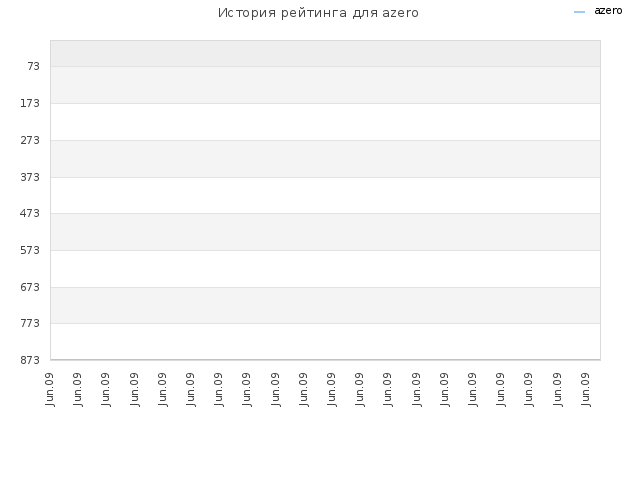Click the chart title История рейтинга для azero
Image resolution: width=640 pixels, height=480 pixels.
point(318,13)
